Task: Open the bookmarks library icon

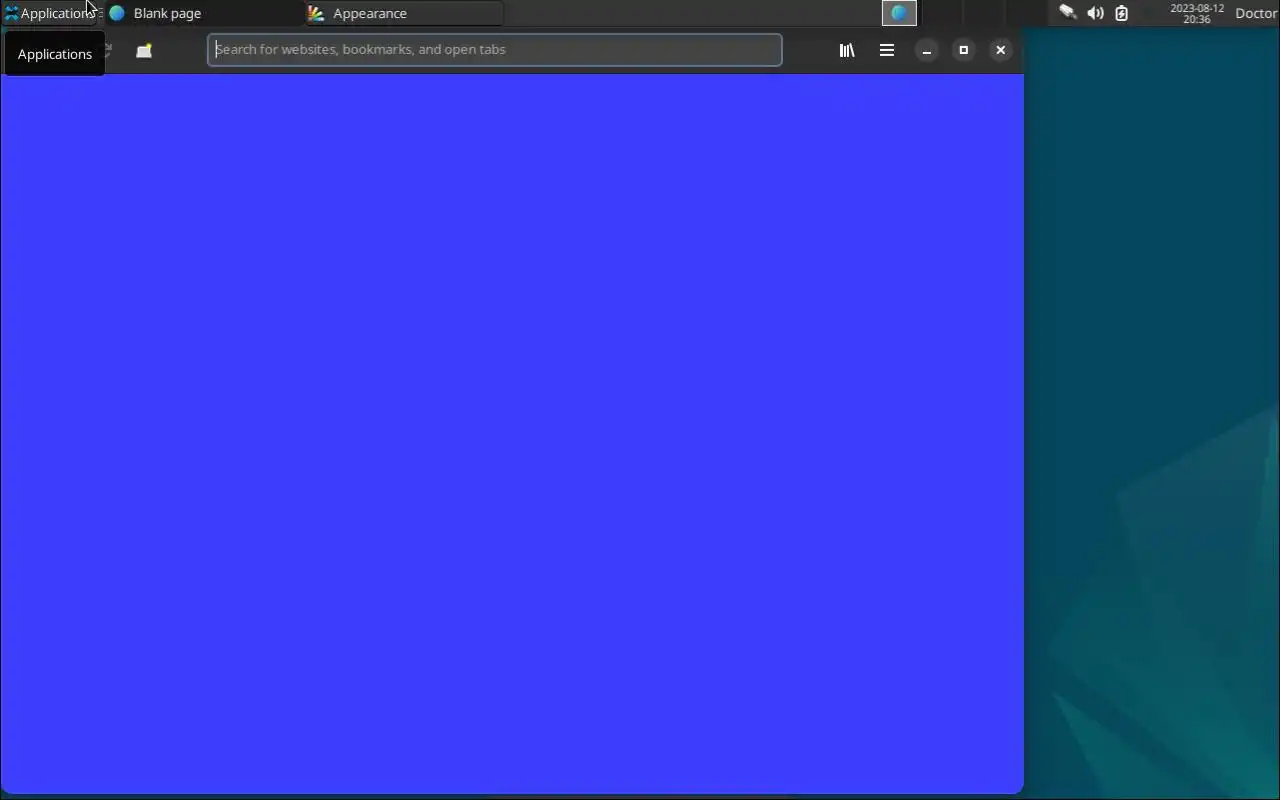Action: coord(847,50)
